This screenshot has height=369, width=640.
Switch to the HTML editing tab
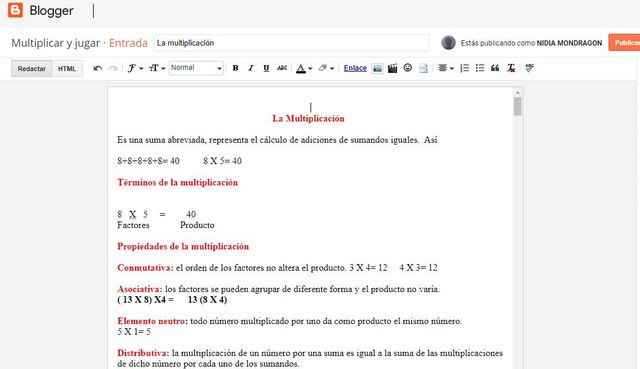(x=67, y=69)
